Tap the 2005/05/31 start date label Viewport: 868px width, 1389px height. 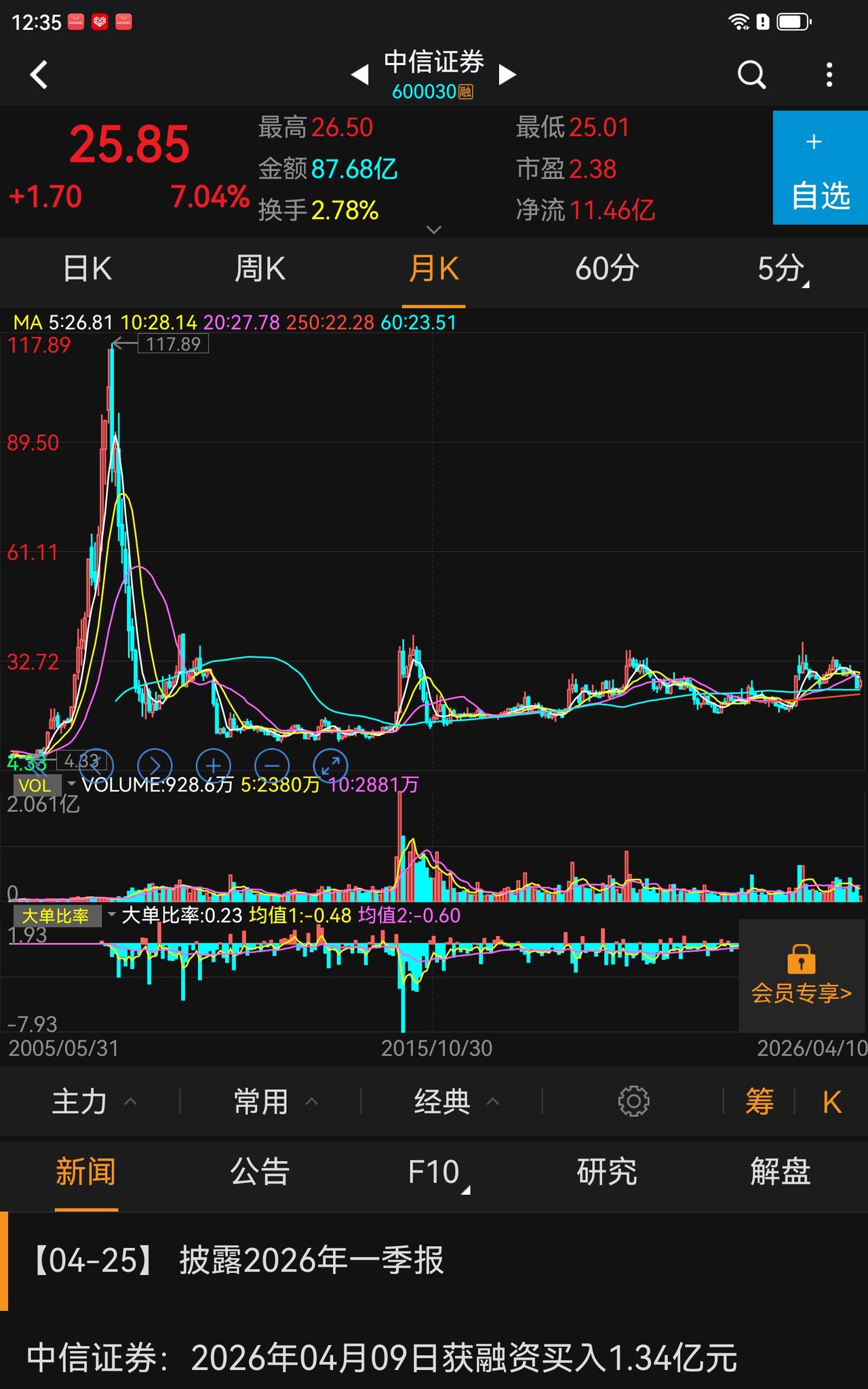(64, 1049)
